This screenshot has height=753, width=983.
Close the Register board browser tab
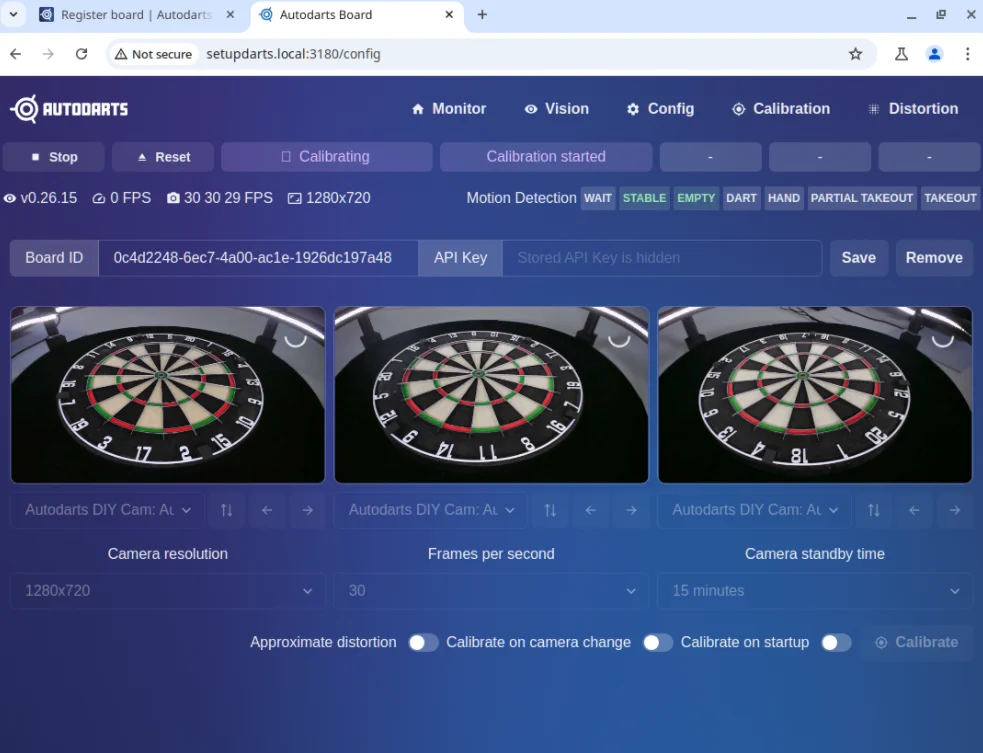click(x=230, y=14)
